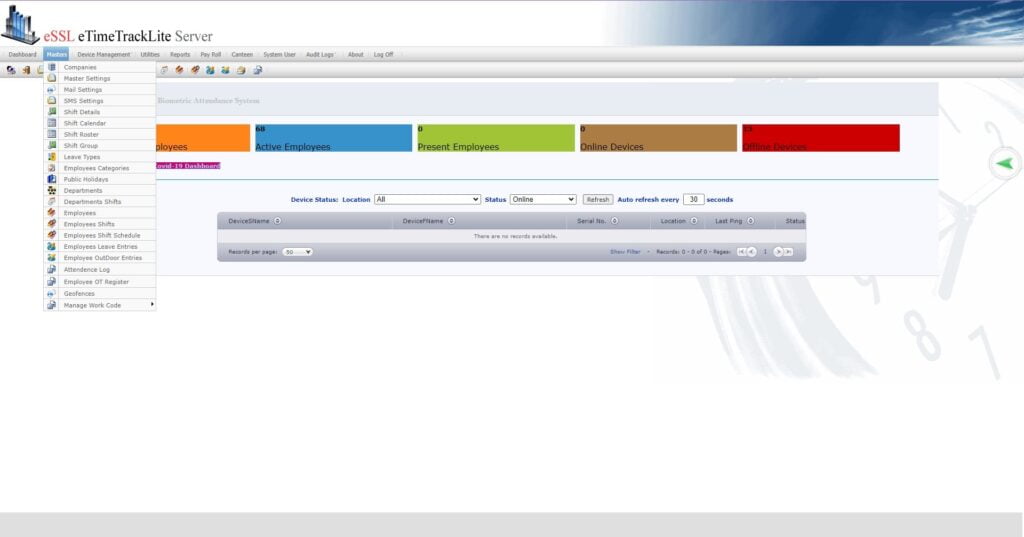Click the Present Employees green tile
1024x537 pixels.
[496, 138]
